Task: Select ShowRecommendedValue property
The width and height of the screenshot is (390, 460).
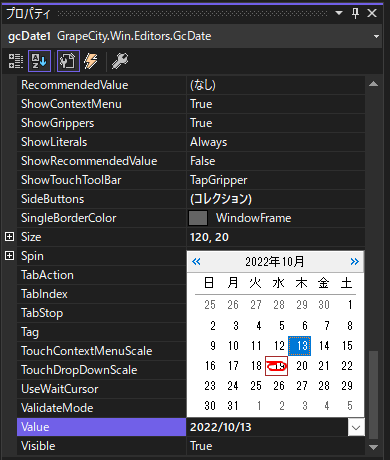Action: click(x=101, y=161)
